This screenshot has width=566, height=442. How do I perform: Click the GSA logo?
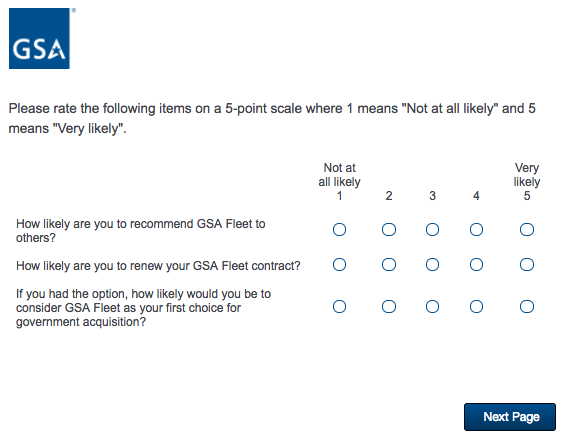[39, 38]
